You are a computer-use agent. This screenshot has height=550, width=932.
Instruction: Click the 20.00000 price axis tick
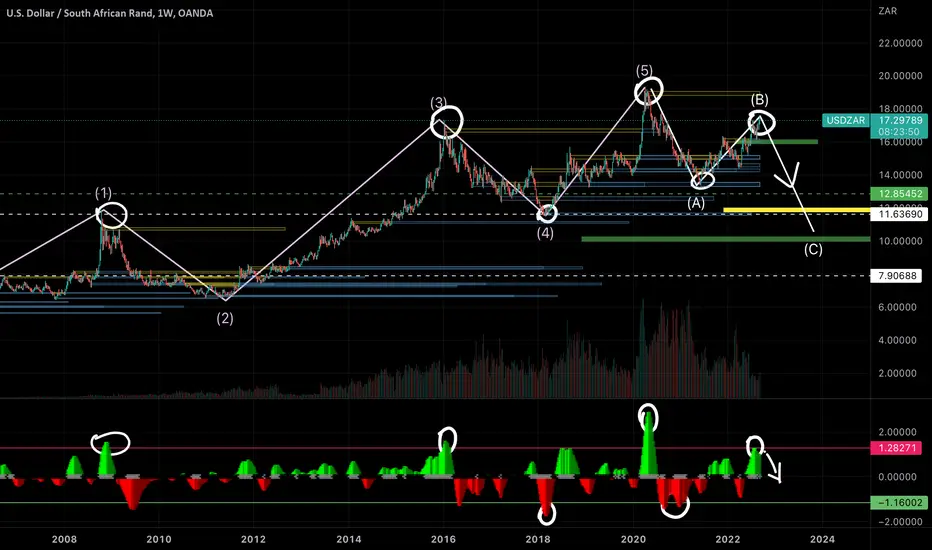click(x=900, y=76)
